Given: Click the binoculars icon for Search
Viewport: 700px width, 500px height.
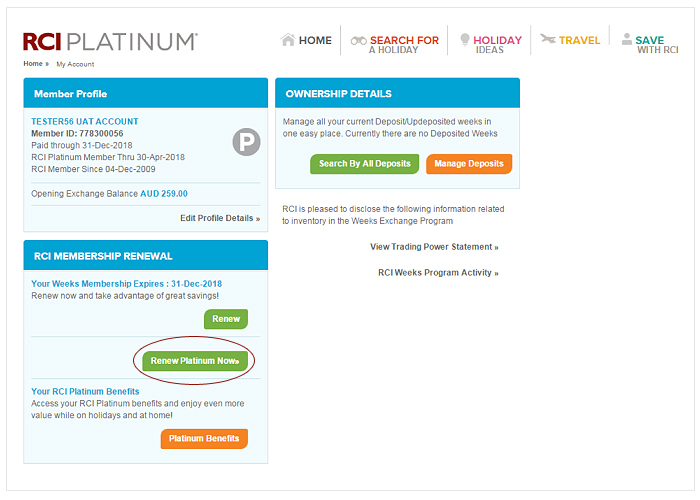Looking at the screenshot, I should [x=358, y=41].
